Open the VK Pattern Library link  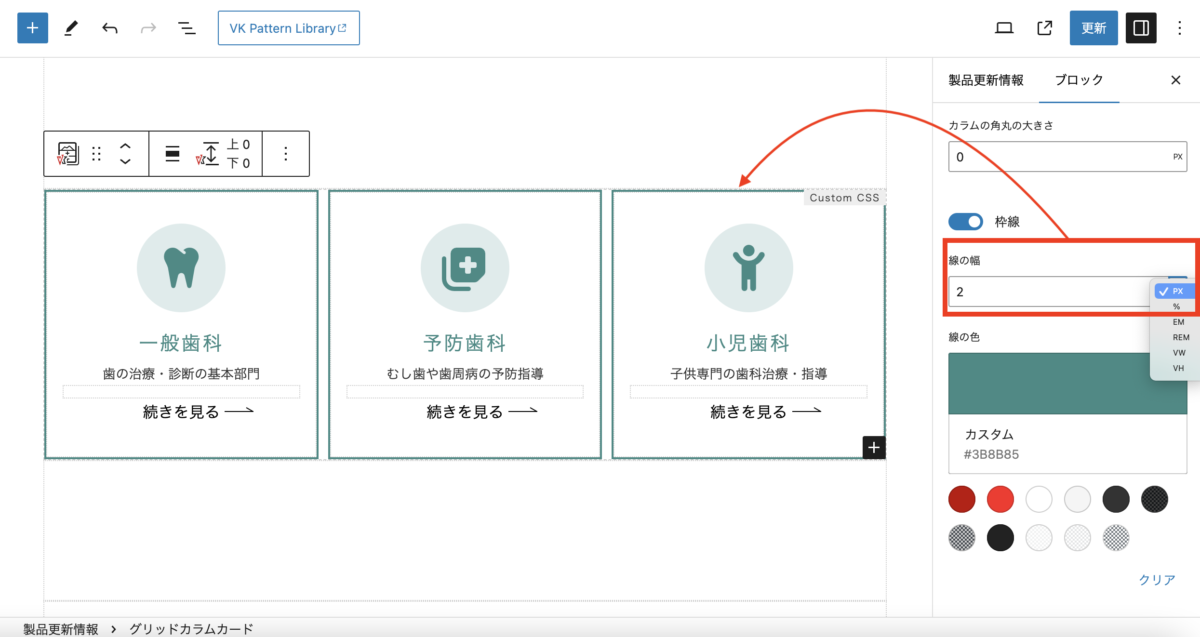coord(288,28)
